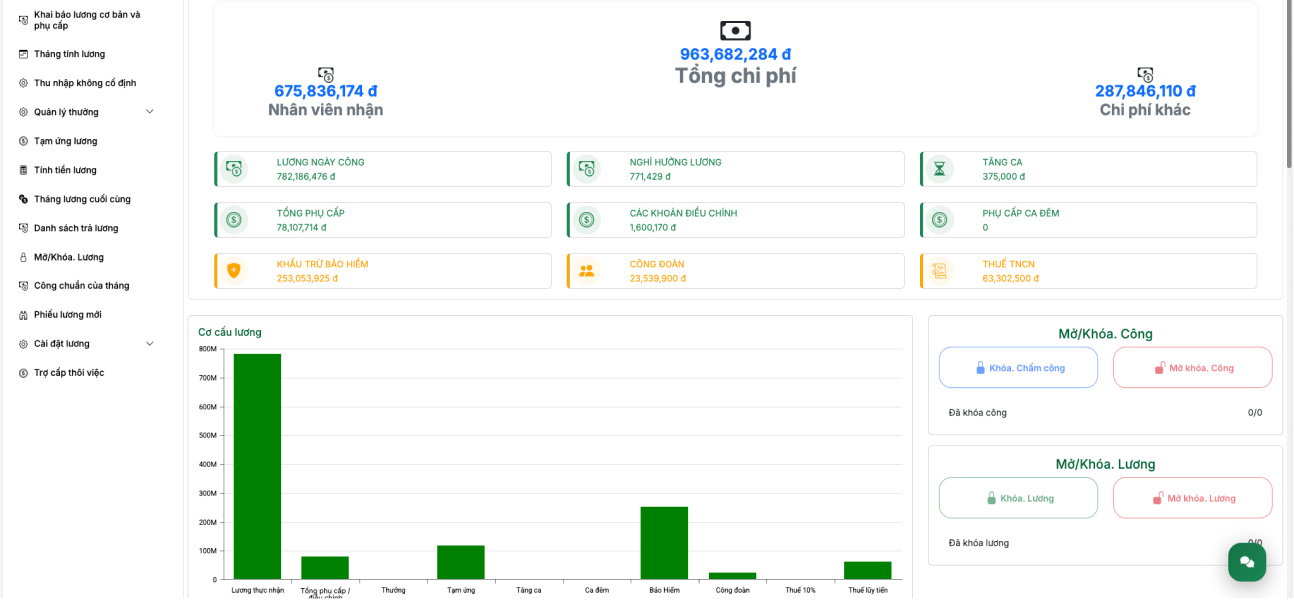Open Thu nhập không cố định menu item
1294x600 pixels.
pos(85,83)
